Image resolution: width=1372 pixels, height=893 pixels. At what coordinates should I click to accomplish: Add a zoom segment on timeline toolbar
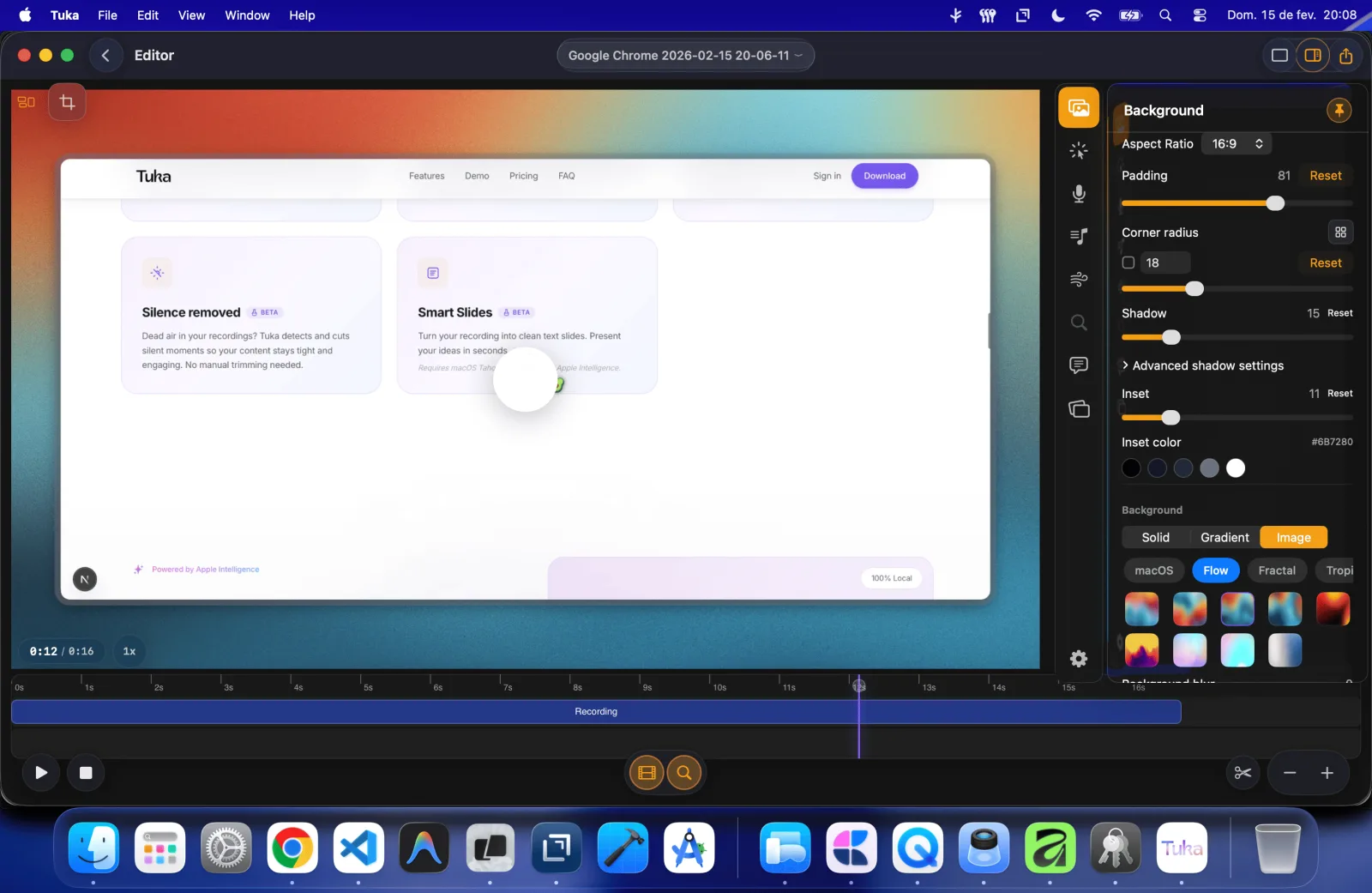tap(684, 773)
